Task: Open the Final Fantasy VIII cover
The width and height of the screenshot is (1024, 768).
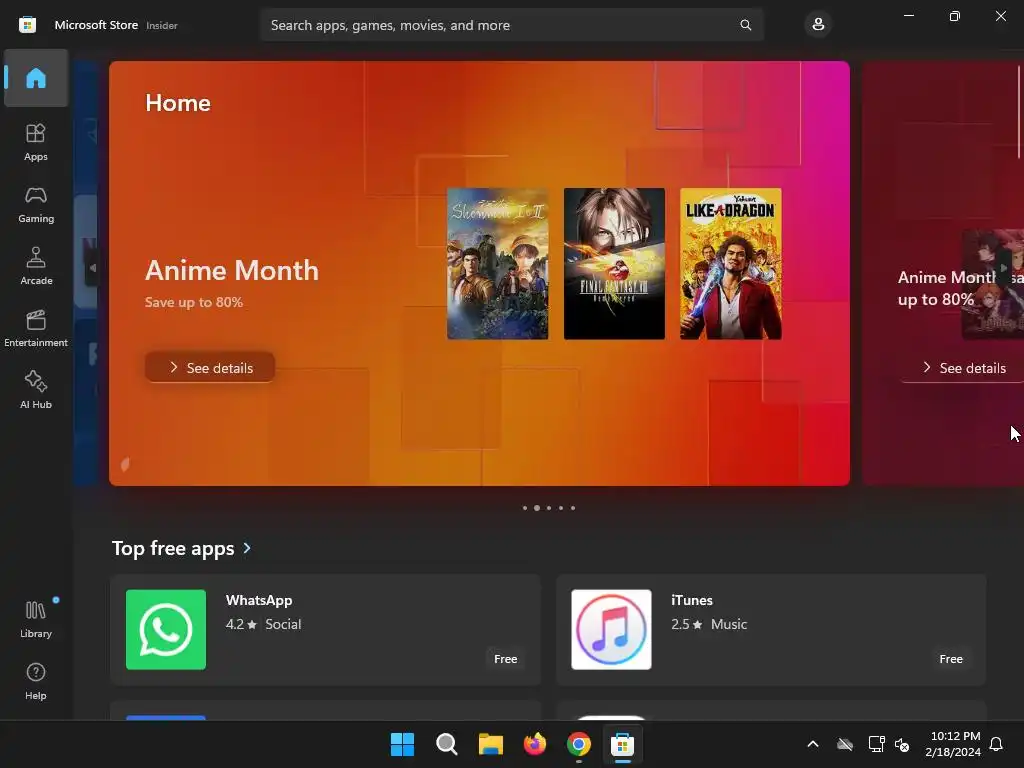Action: (x=615, y=264)
